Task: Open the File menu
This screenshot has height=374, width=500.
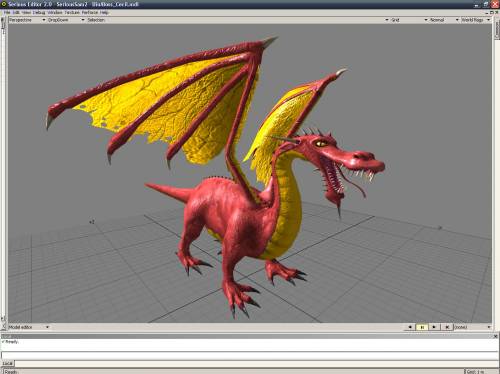Action: tap(7, 13)
